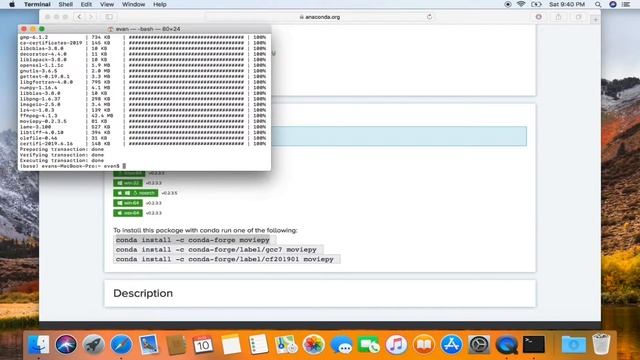Go back in Safari toolbar
640x360 pixels.
click(x=80, y=17)
